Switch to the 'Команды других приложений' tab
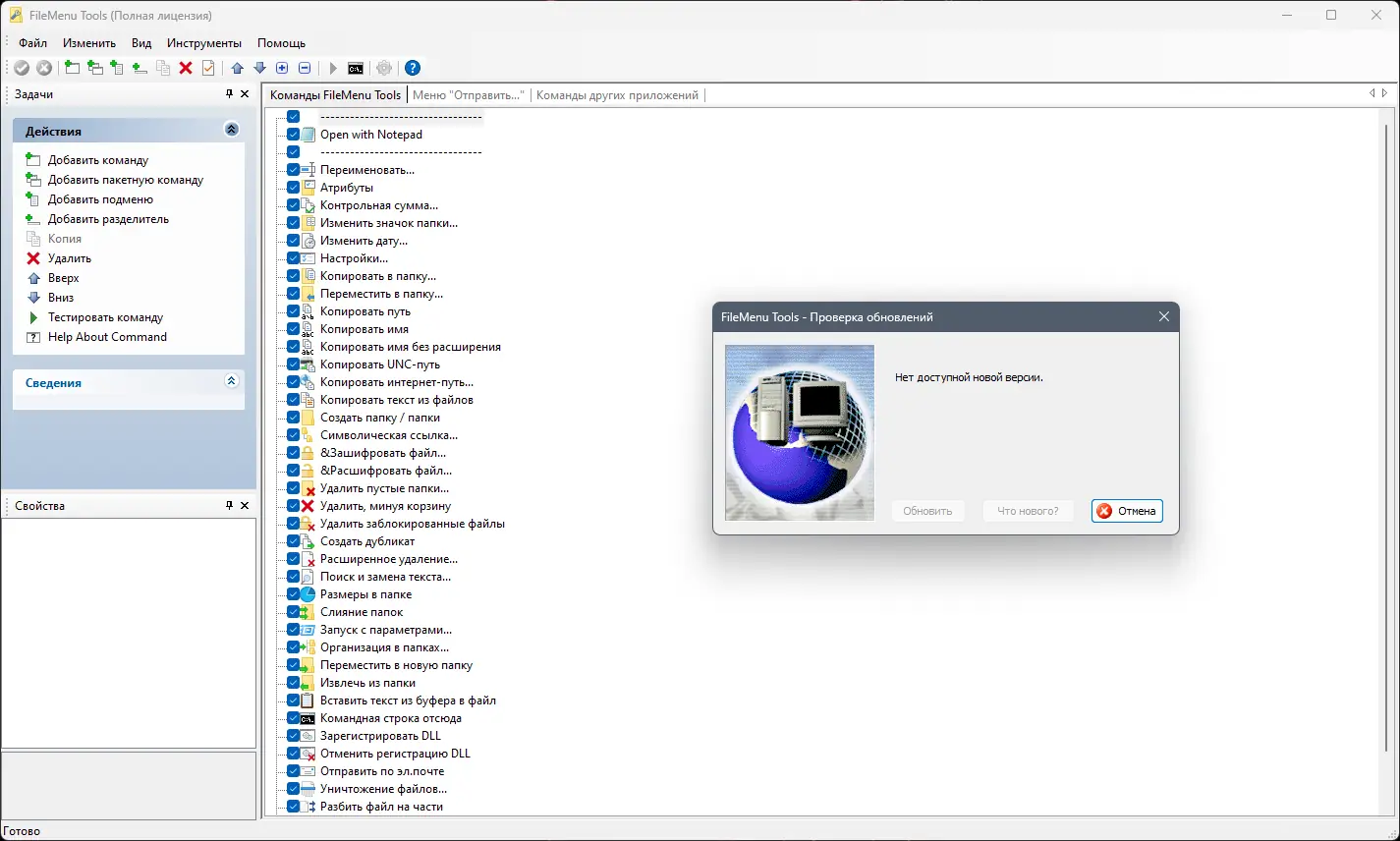The image size is (1400, 841). click(617, 95)
